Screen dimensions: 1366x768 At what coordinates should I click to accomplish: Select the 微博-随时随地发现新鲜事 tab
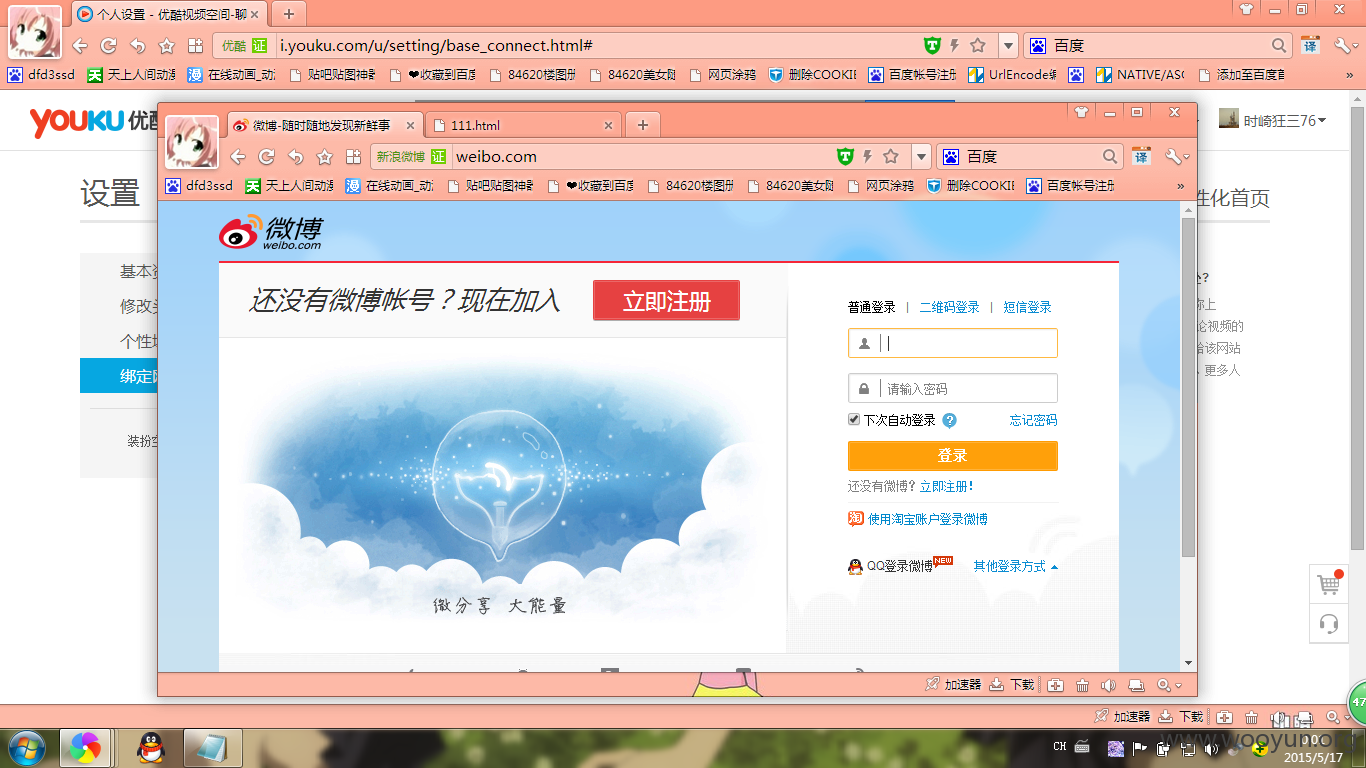click(x=325, y=125)
